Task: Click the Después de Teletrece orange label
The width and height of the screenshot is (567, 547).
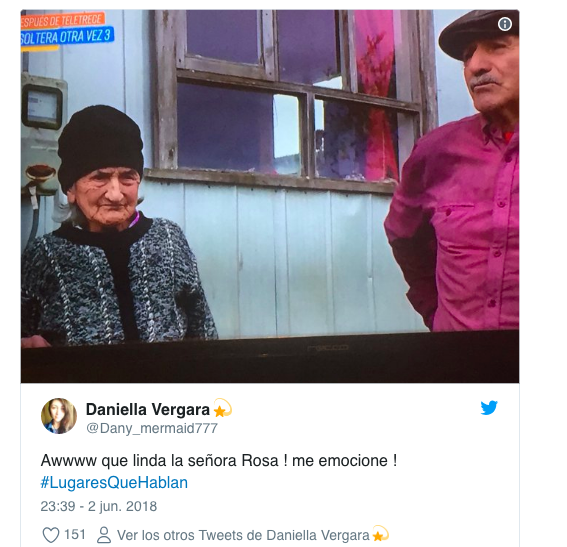Action: pyautogui.click(x=63, y=20)
